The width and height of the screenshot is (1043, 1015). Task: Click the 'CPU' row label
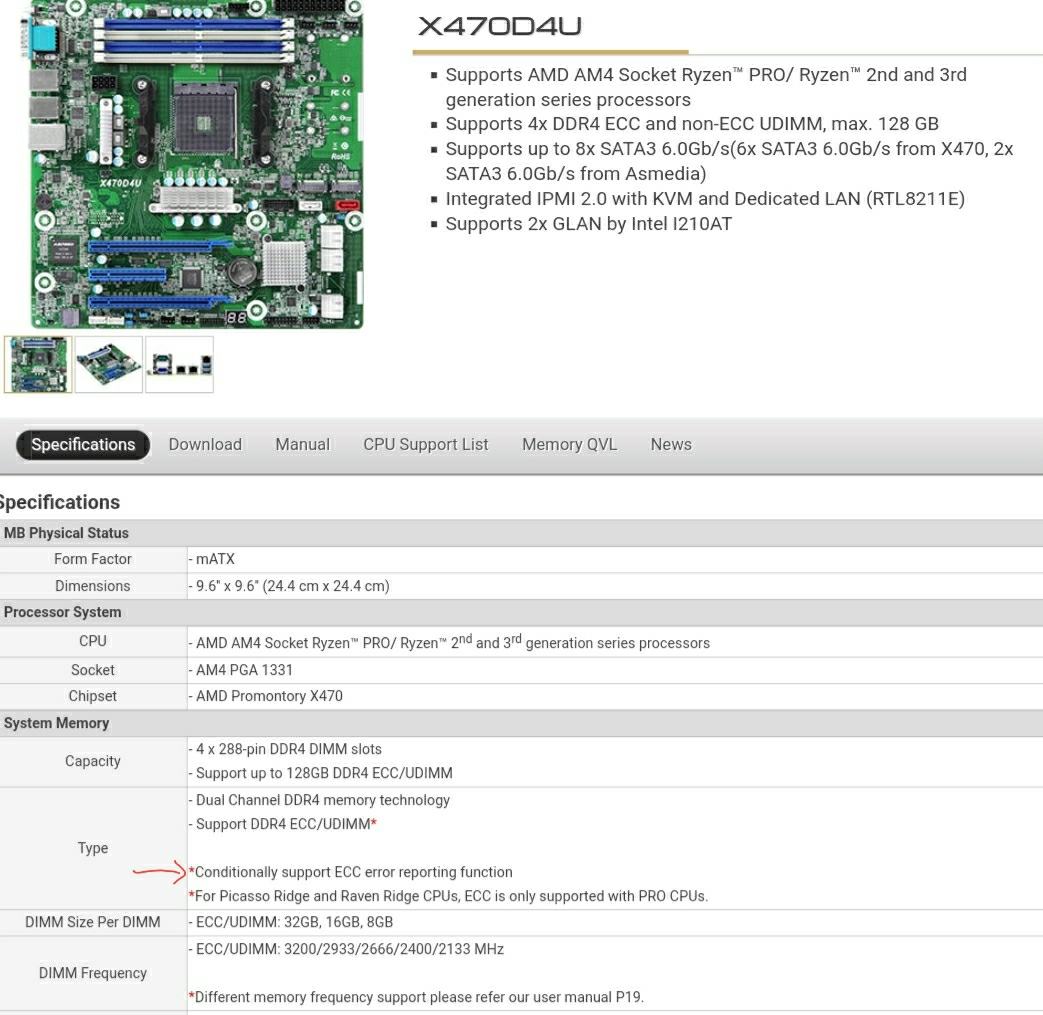click(93, 641)
